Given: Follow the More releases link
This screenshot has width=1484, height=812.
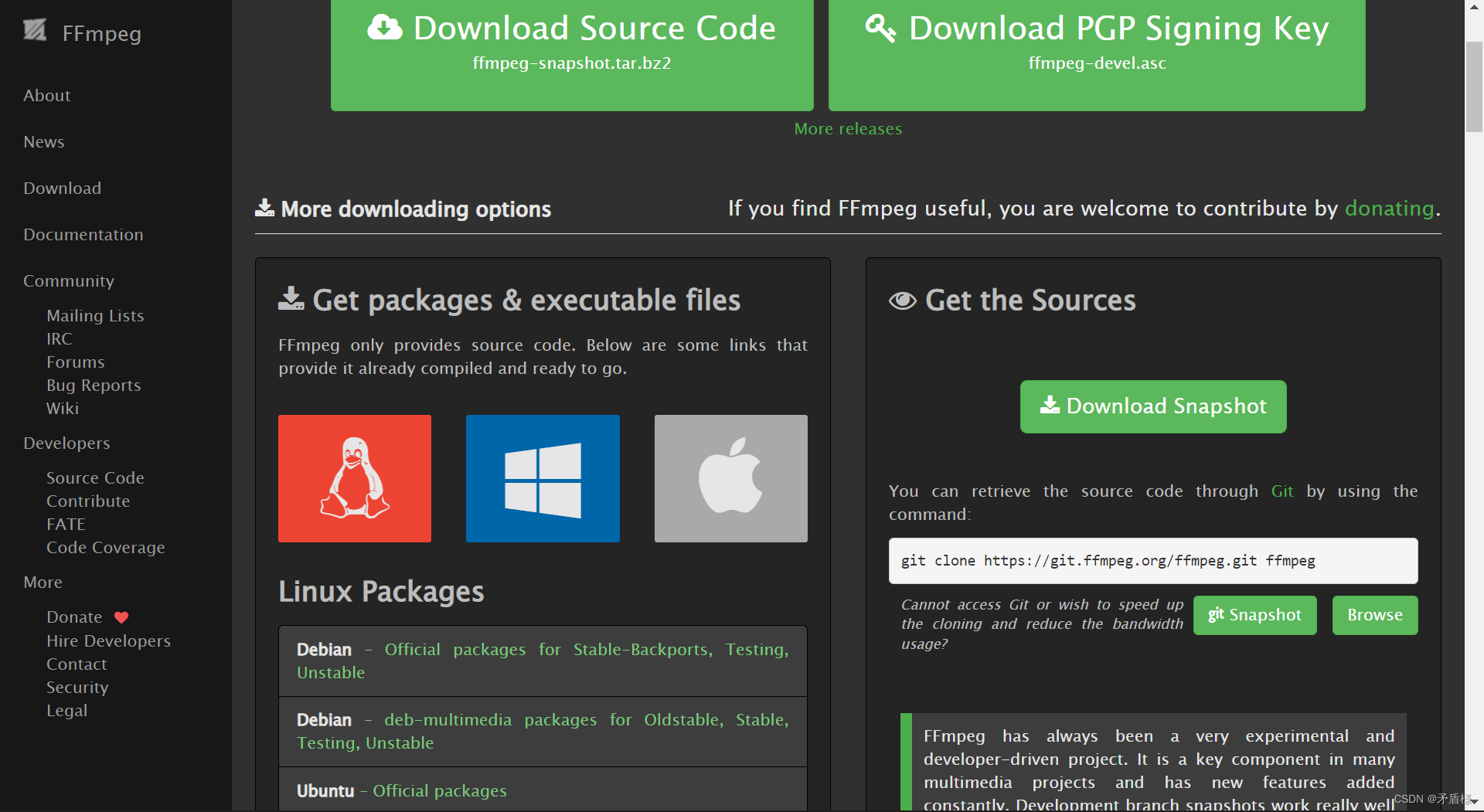Looking at the screenshot, I should pyautogui.click(x=847, y=128).
